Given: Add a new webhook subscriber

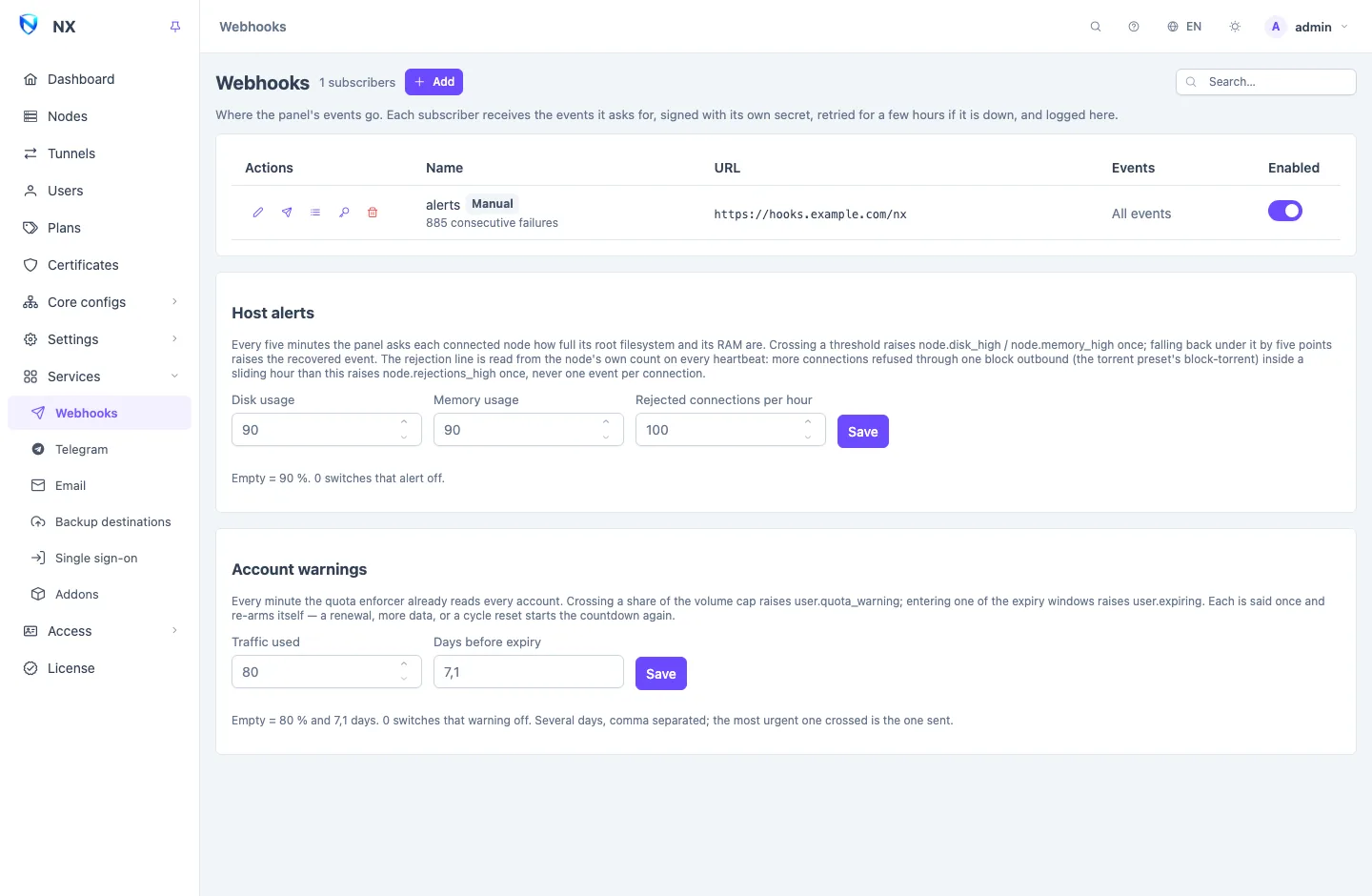Looking at the screenshot, I should (x=434, y=82).
